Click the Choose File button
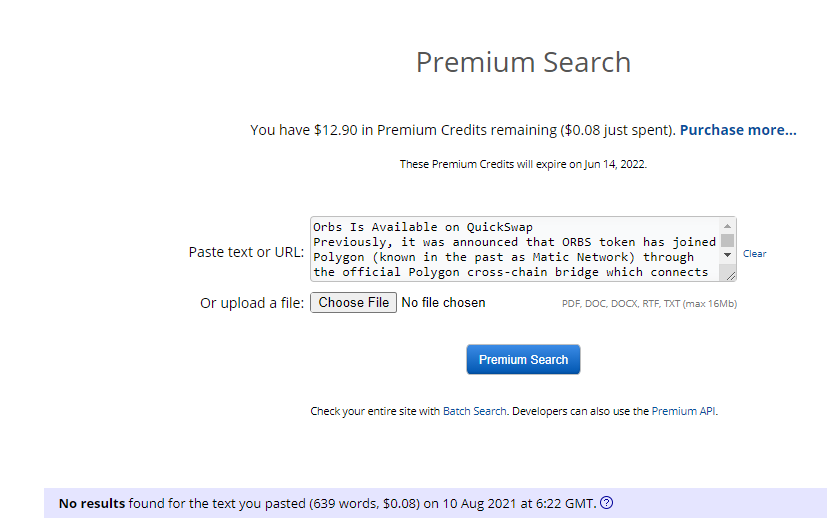The width and height of the screenshot is (827, 529). pos(353,303)
